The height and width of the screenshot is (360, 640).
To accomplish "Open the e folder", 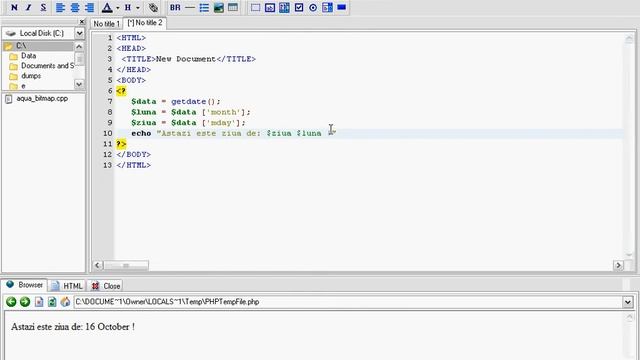I will (x=23, y=86).
